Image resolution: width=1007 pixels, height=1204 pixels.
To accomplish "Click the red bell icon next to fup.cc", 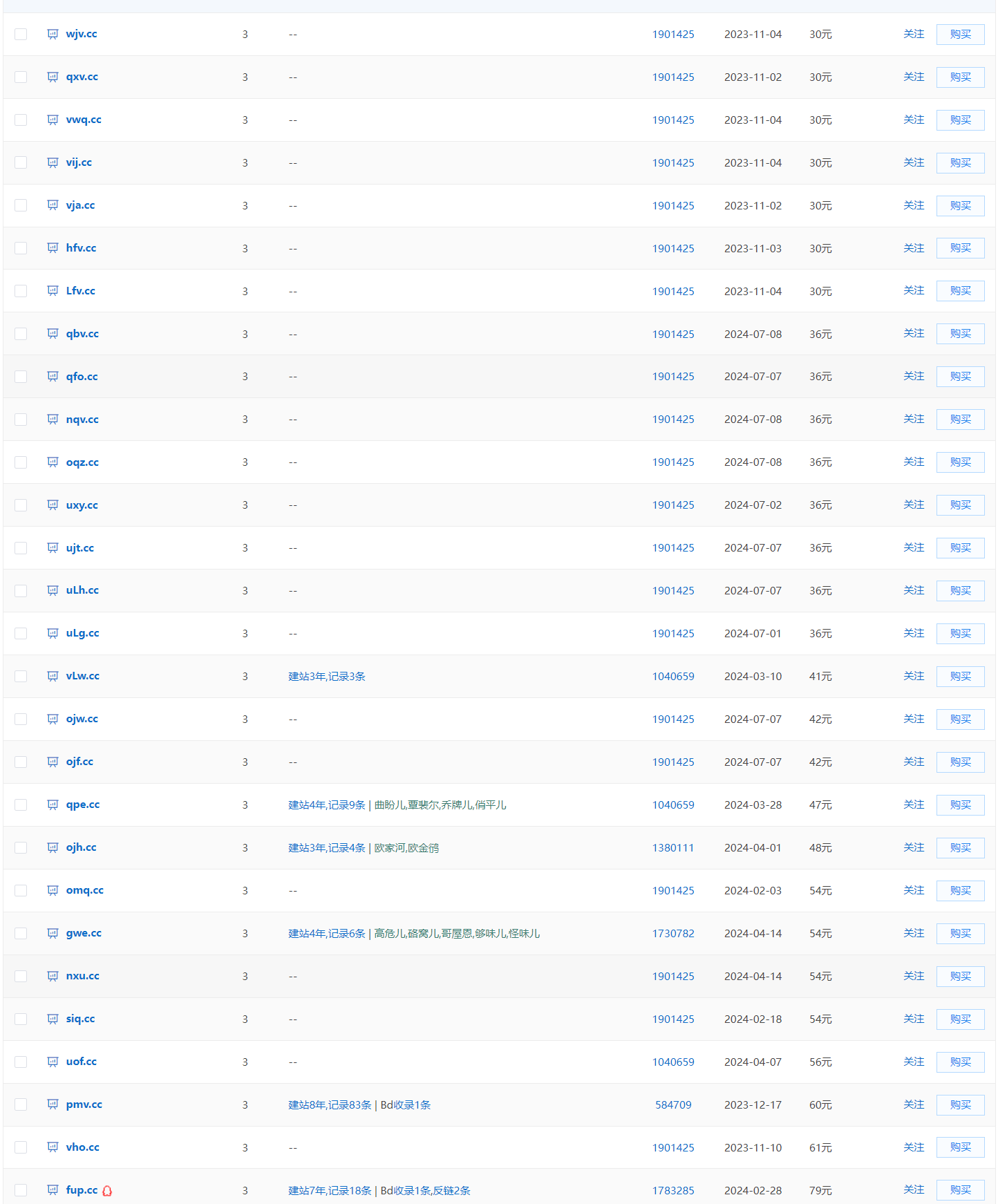I will click(107, 1190).
